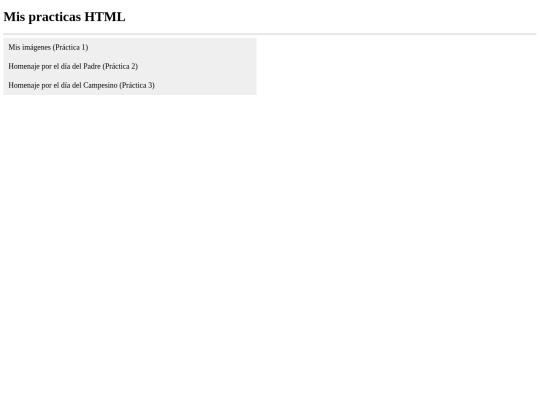
Task: Click the text (Práctica 3) in the third entry
Action: pyautogui.click(x=137, y=85)
